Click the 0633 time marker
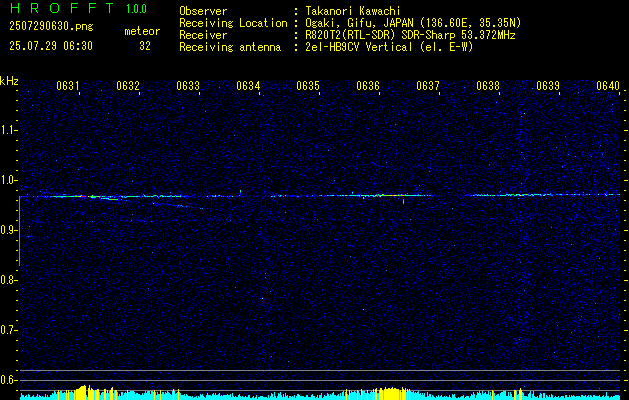 tap(188, 86)
